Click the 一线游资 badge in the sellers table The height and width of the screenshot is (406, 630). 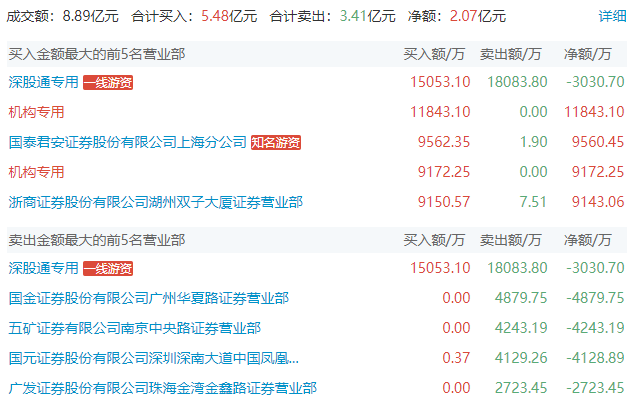(108, 269)
